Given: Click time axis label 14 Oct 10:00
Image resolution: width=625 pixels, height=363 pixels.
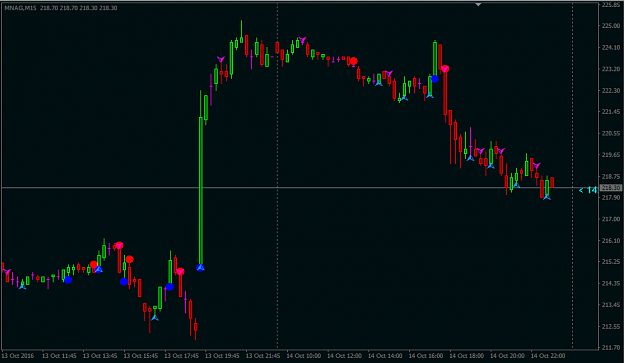Looking at the screenshot, I should [303, 355].
